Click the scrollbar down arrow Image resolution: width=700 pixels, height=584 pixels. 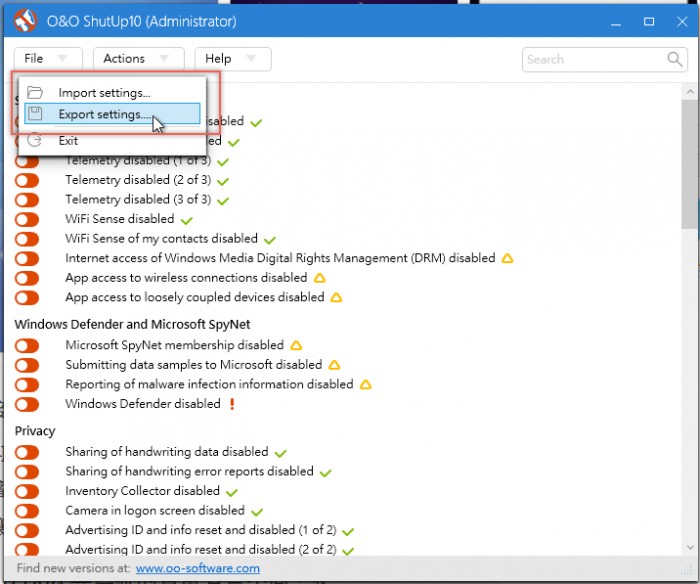tap(690, 547)
